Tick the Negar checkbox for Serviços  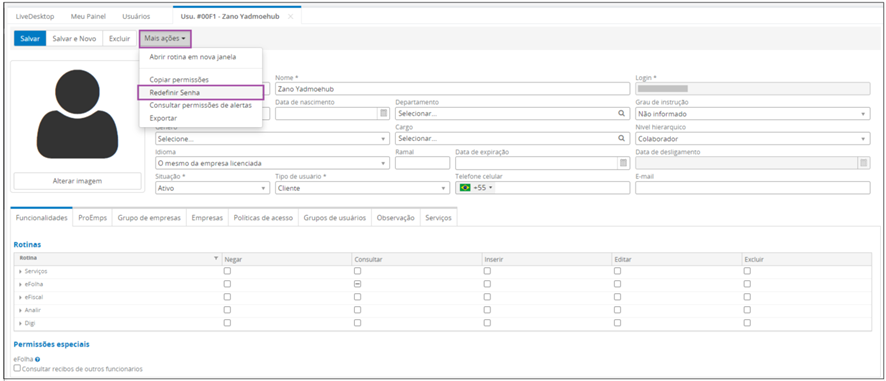(x=227, y=271)
